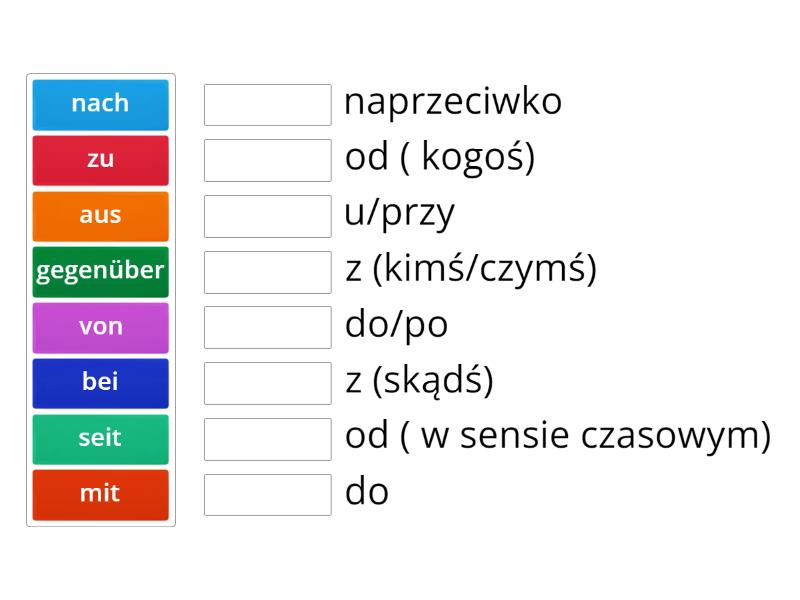The height and width of the screenshot is (600, 800).
Task: Select the blue 'nach' word tile
Action: coord(100,103)
